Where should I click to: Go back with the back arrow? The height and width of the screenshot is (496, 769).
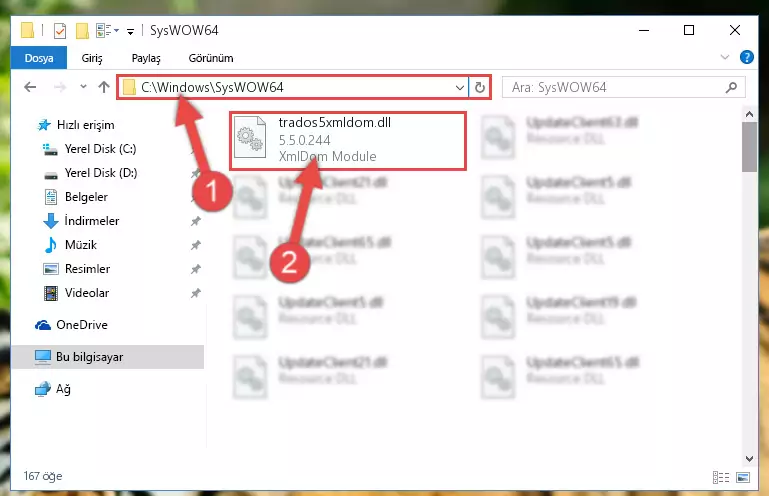pyautogui.click(x=30, y=87)
